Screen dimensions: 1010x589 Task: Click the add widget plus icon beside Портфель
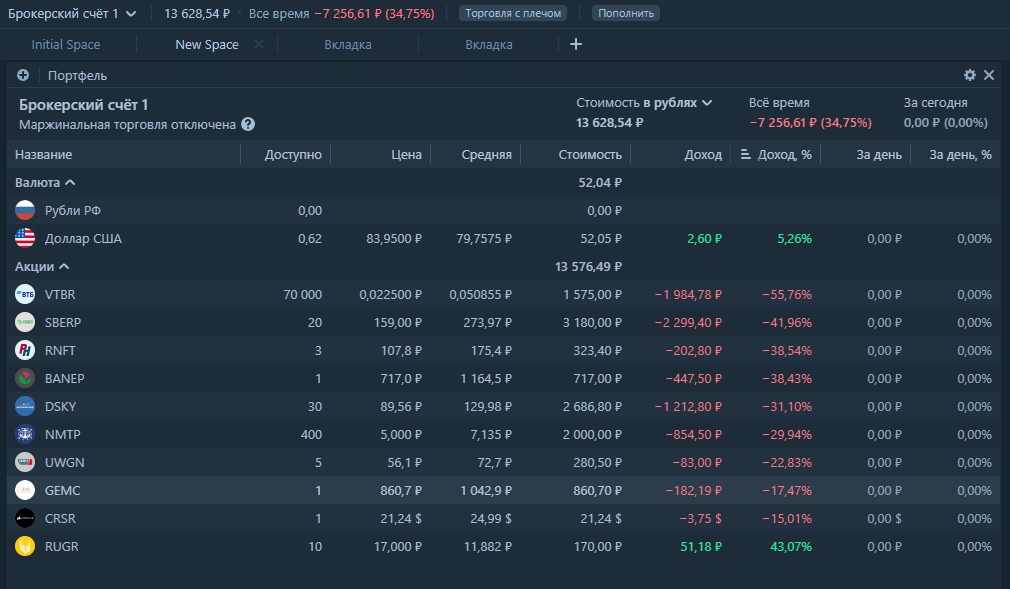tap(23, 75)
